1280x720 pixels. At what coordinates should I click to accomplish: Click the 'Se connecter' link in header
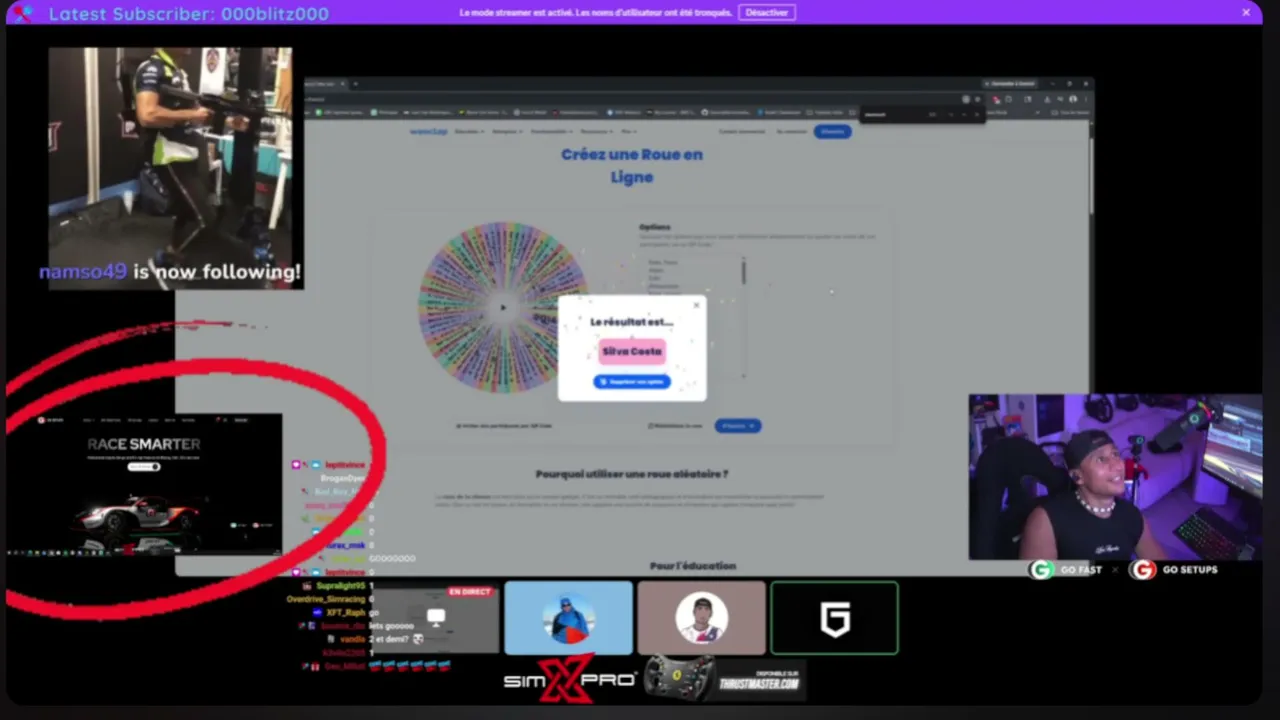tap(792, 131)
